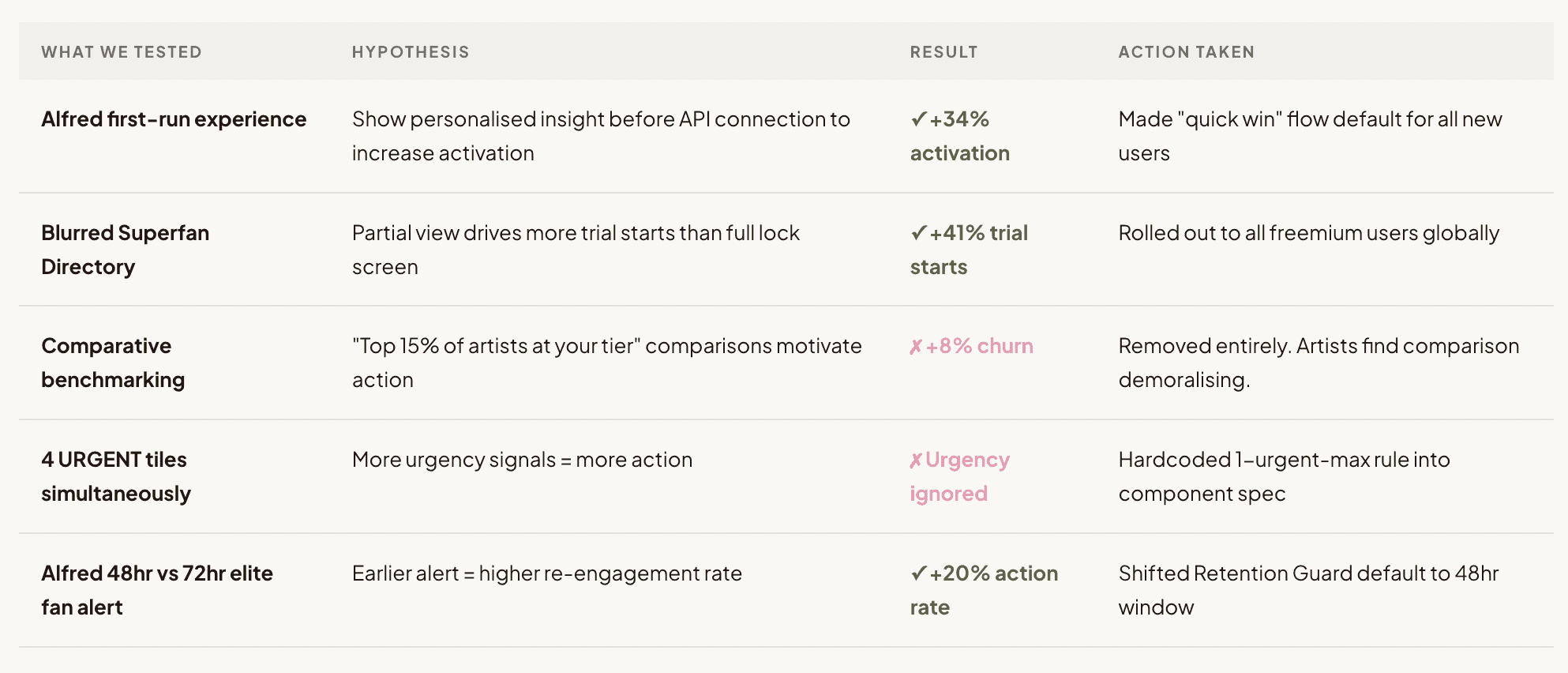Click the X mark beside +8% churn
This screenshot has height=673, width=1568.
916,347
